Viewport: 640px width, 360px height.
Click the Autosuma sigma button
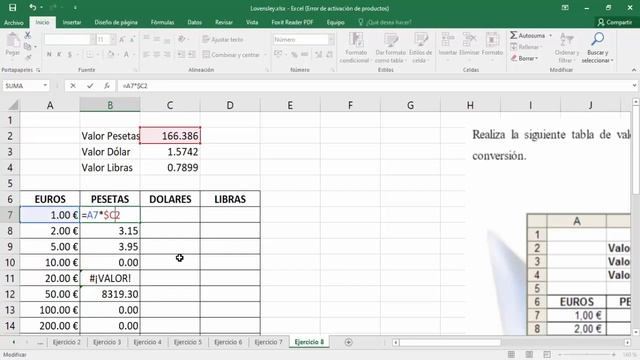coord(527,36)
